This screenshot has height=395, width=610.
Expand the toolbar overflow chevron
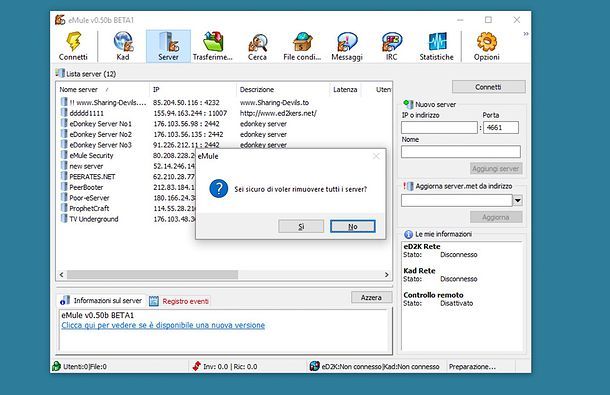526,34
